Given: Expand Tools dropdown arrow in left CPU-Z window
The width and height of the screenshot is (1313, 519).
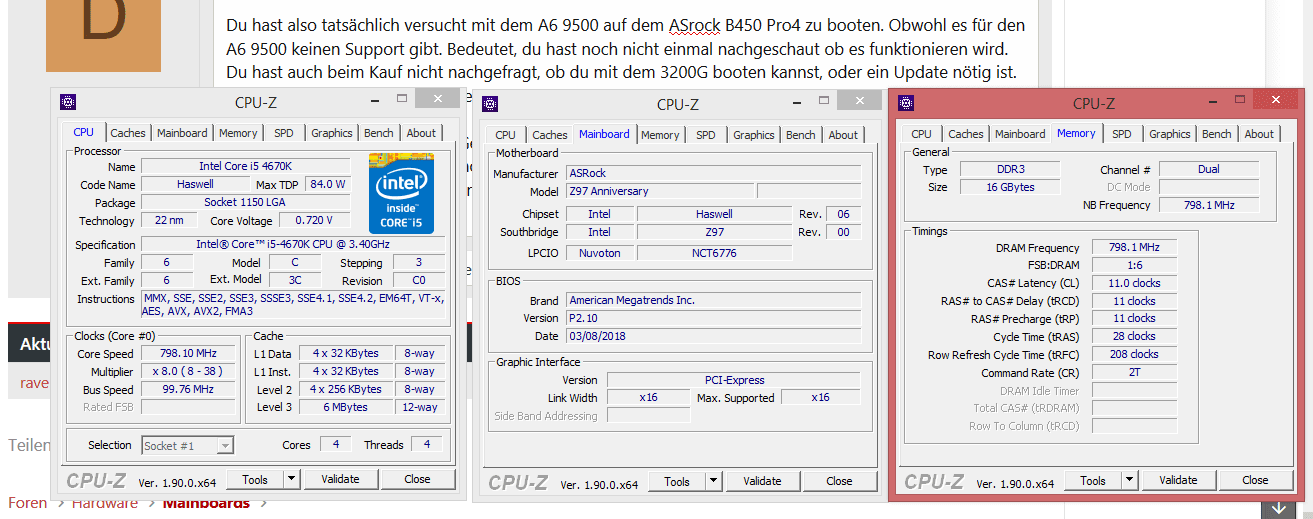Looking at the screenshot, I should click(291, 479).
